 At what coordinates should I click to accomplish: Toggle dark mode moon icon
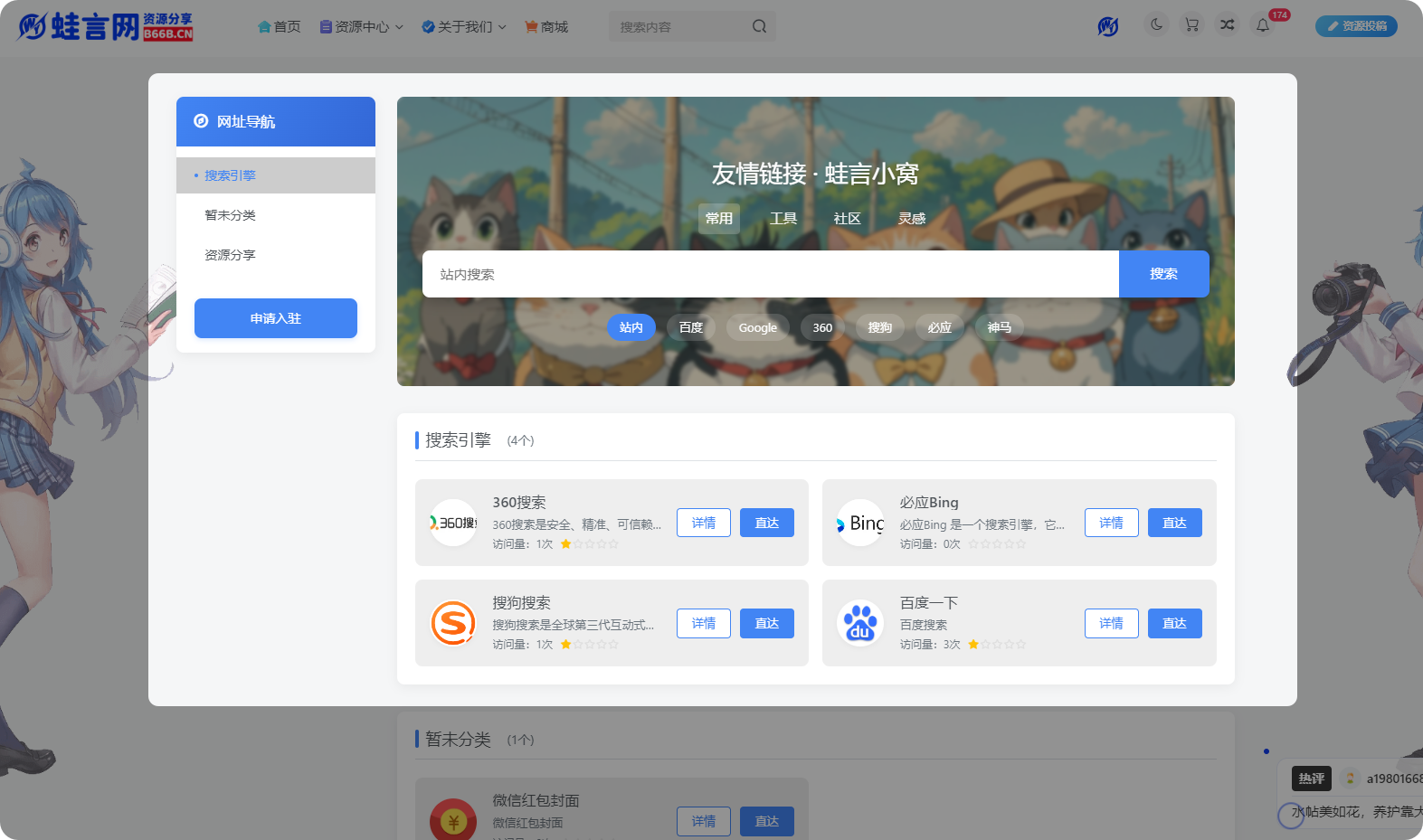(x=1157, y=25)
